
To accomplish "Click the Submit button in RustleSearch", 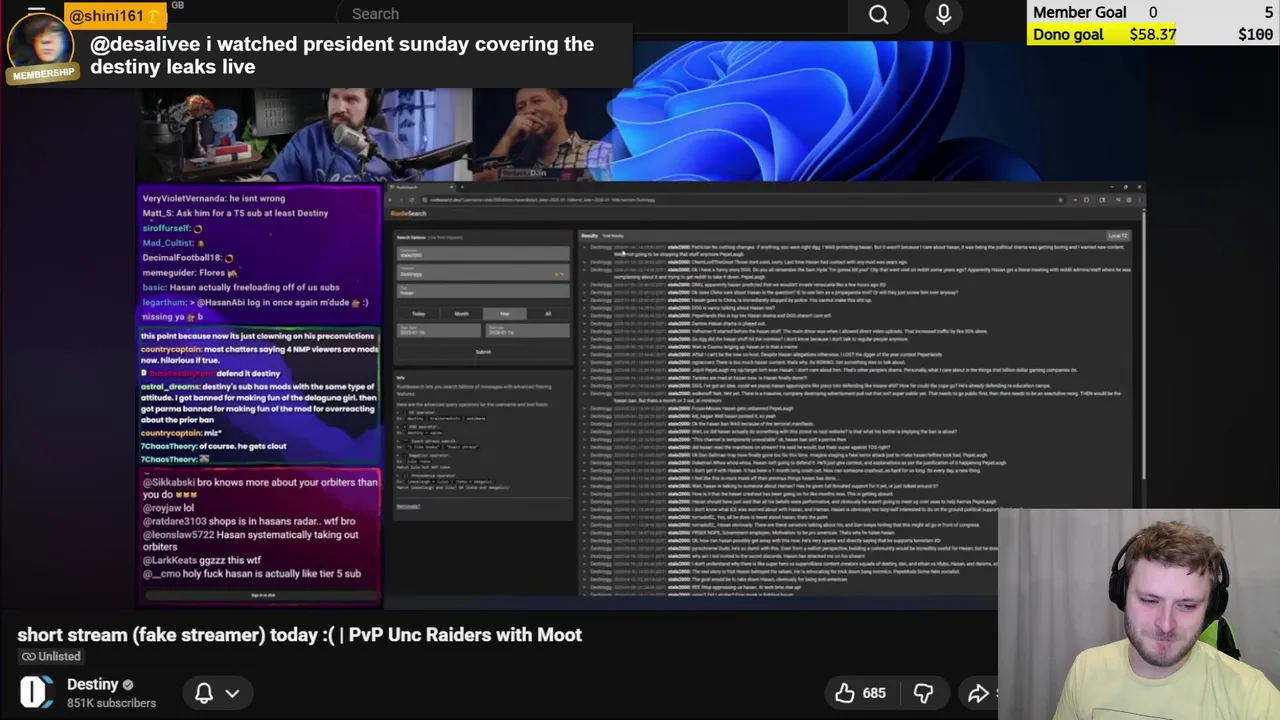I will pyautogui.click(x=483, y=352).
